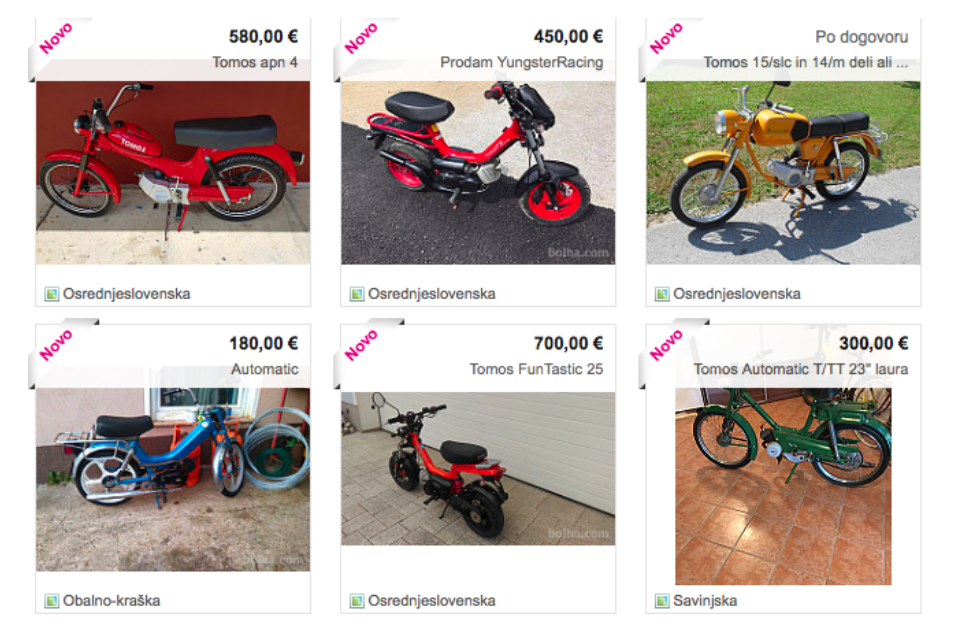Click the Novo ribbon on the Automatic listing
The height and width of the screenshot is (636, 955).
click(x=55, y=345)
